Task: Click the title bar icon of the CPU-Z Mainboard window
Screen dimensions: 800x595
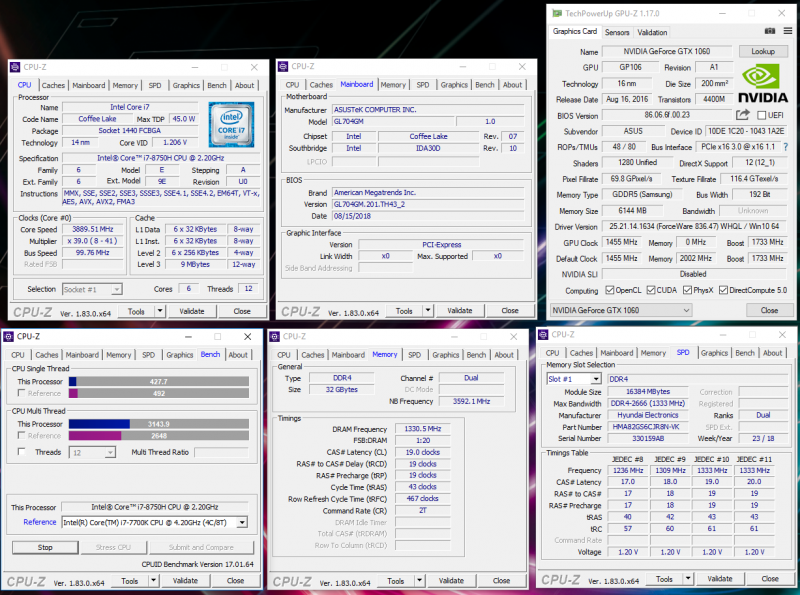Action: point(283,66)
